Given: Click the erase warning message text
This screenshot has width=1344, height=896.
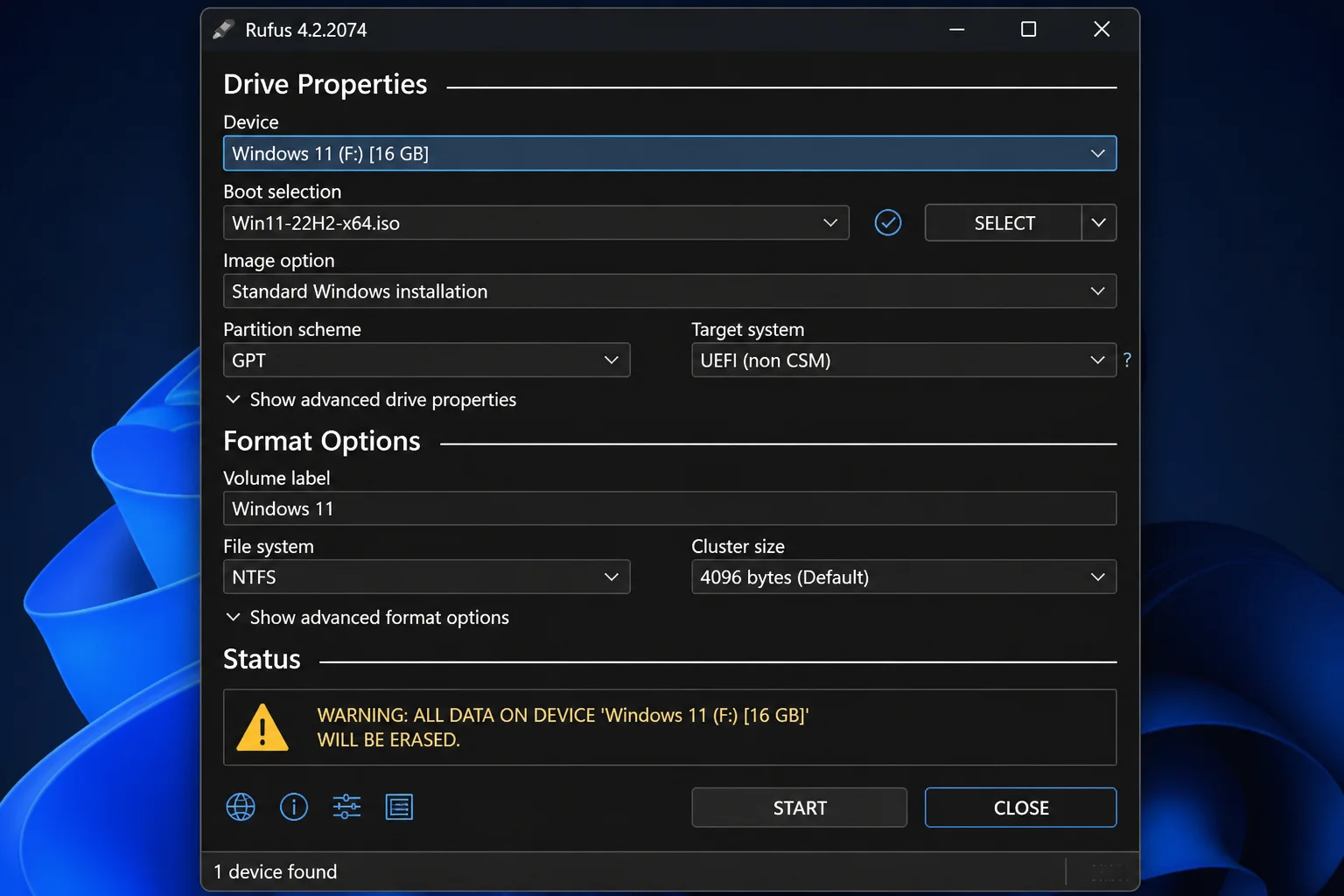Looking at the screenshot, I should (563, 727).
